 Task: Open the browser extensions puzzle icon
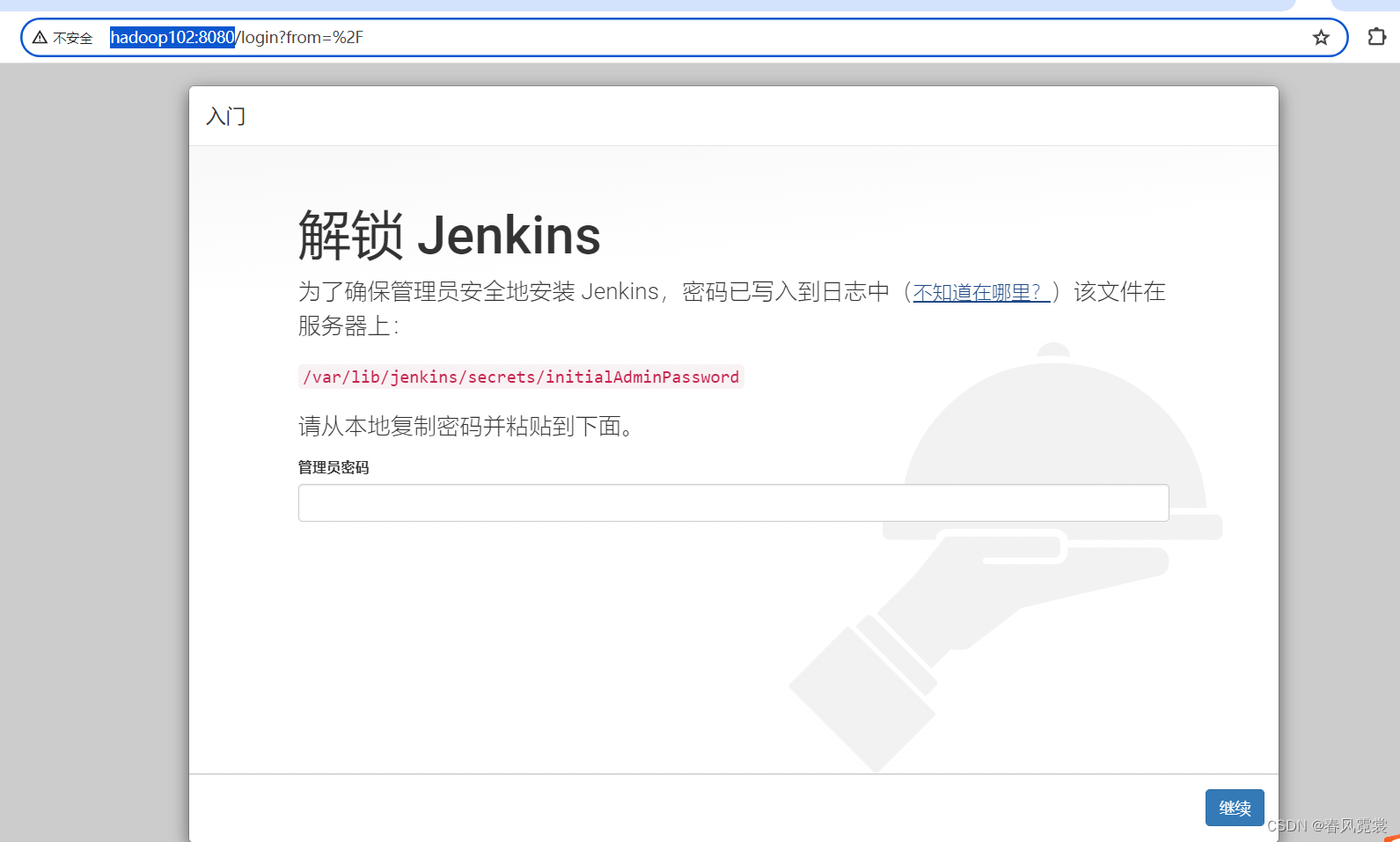(x=1376, y=37)
